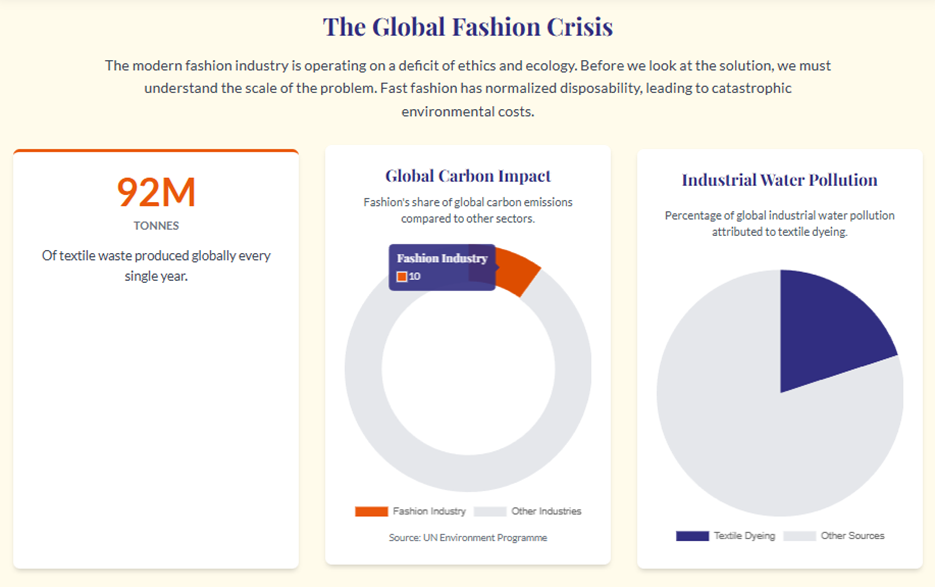Click the 92M tonnes statistic
This screenshot has width=935, height=587.
[x=156, y=191]
